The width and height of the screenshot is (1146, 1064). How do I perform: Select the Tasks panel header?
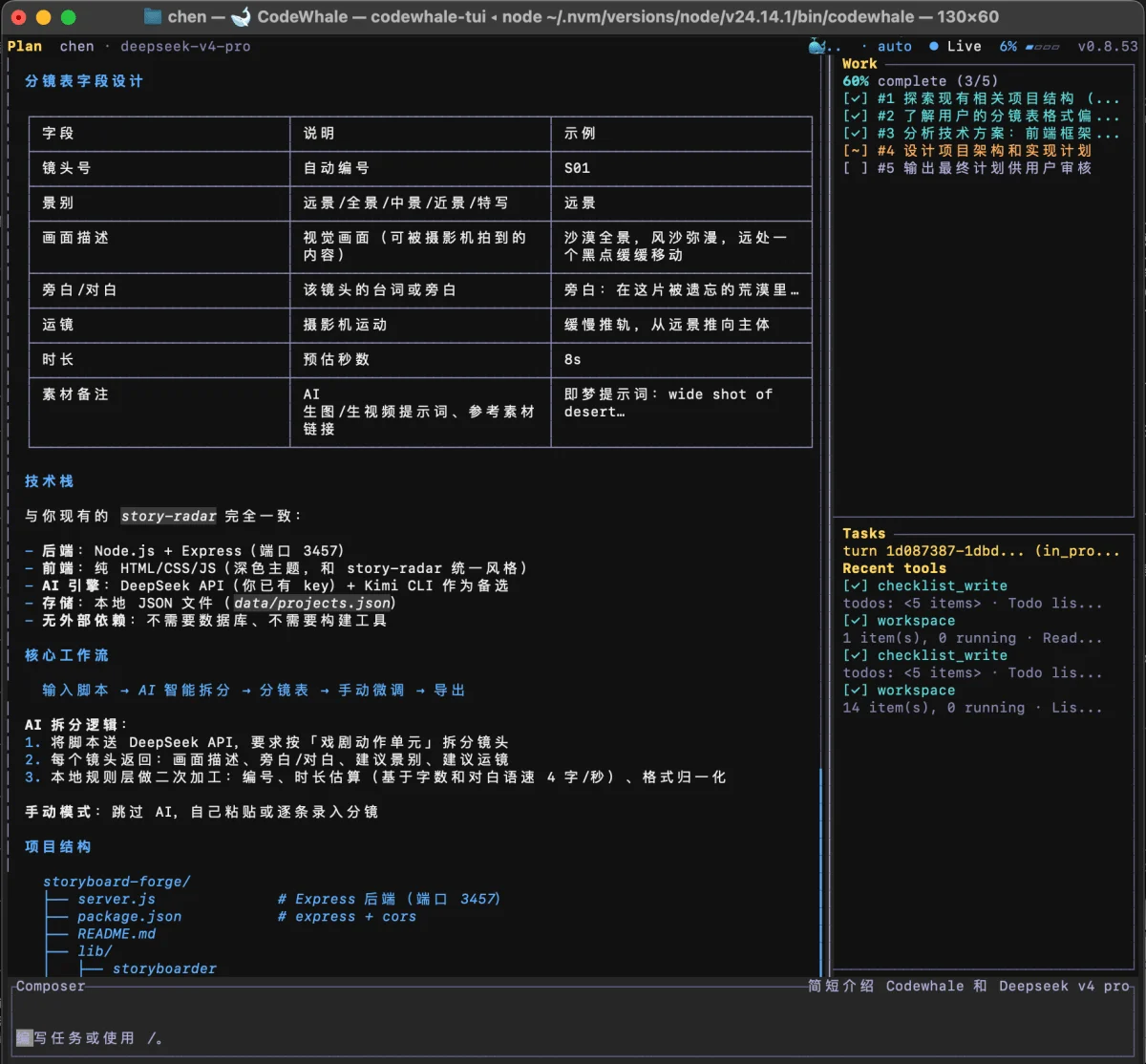click(x=864, y=533)
